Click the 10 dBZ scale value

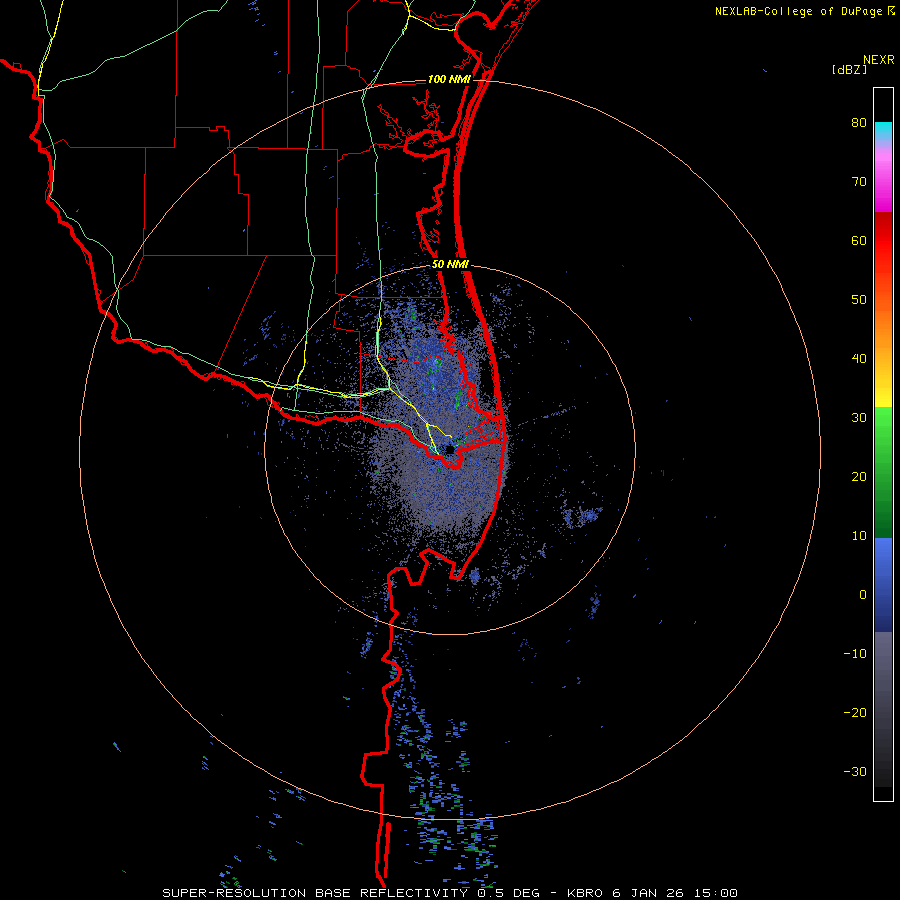859,536
